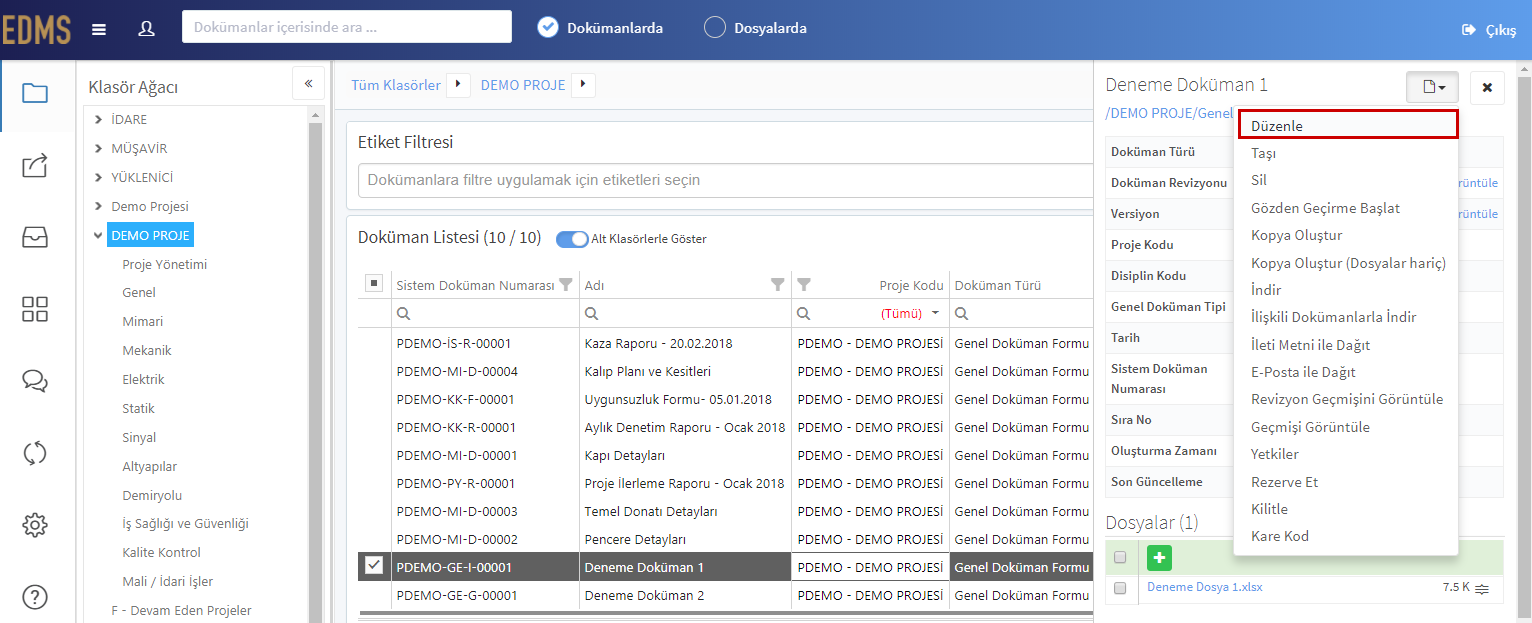Click the Etiket Filtresi tag input field
1532x623 pixels.
[x=725, y=180]
